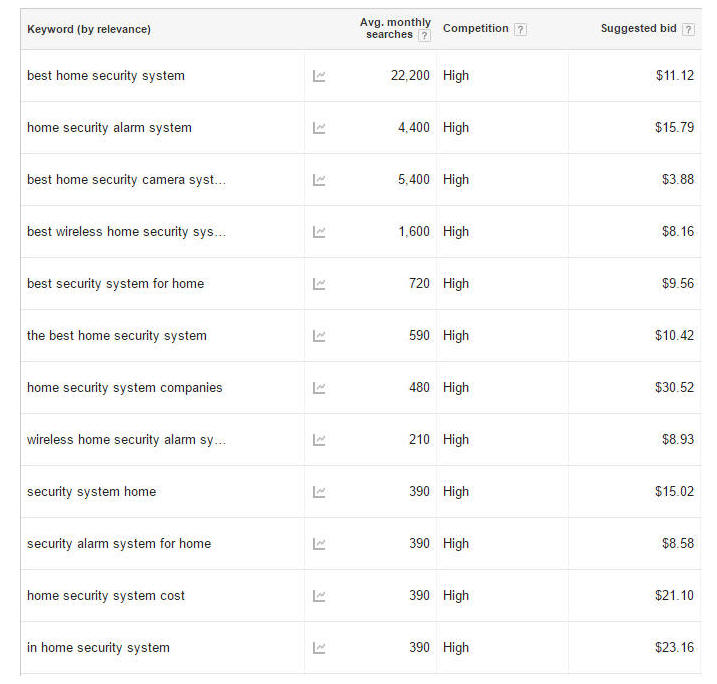Sort by the Suggested bid column header
The height and width of the screenshot is (684, 717).
(x=638, y=29)
